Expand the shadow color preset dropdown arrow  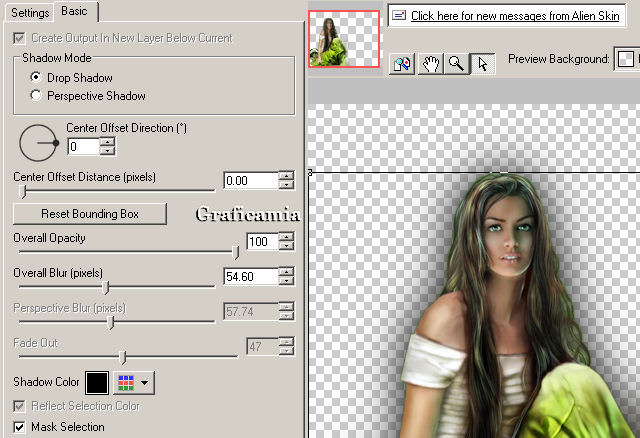coord(144,382)
